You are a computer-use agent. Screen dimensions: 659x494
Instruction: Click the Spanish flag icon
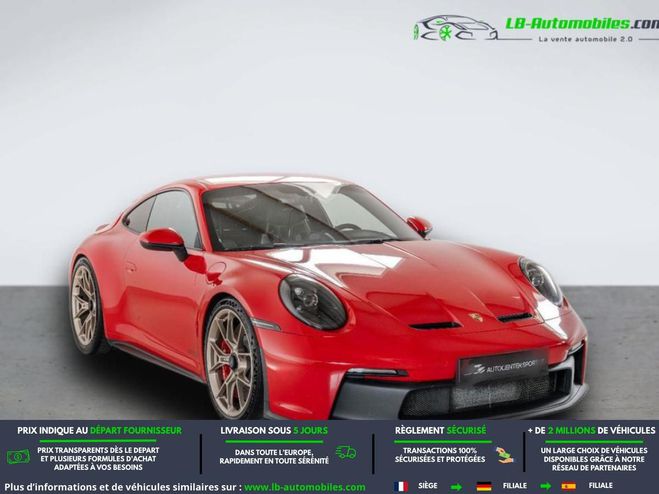click(x=568, y=486)
